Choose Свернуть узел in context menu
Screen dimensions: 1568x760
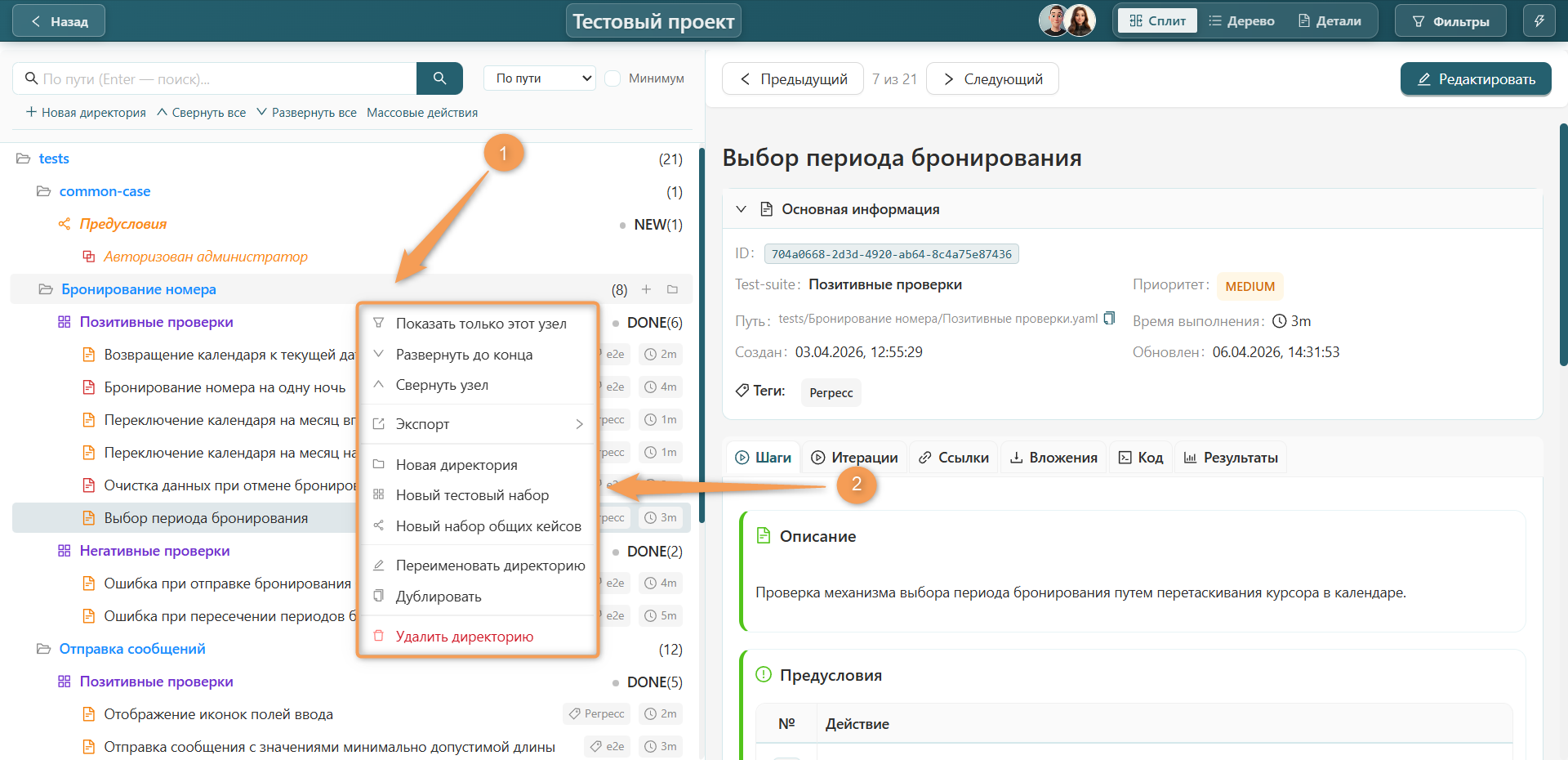coord(479,385)
